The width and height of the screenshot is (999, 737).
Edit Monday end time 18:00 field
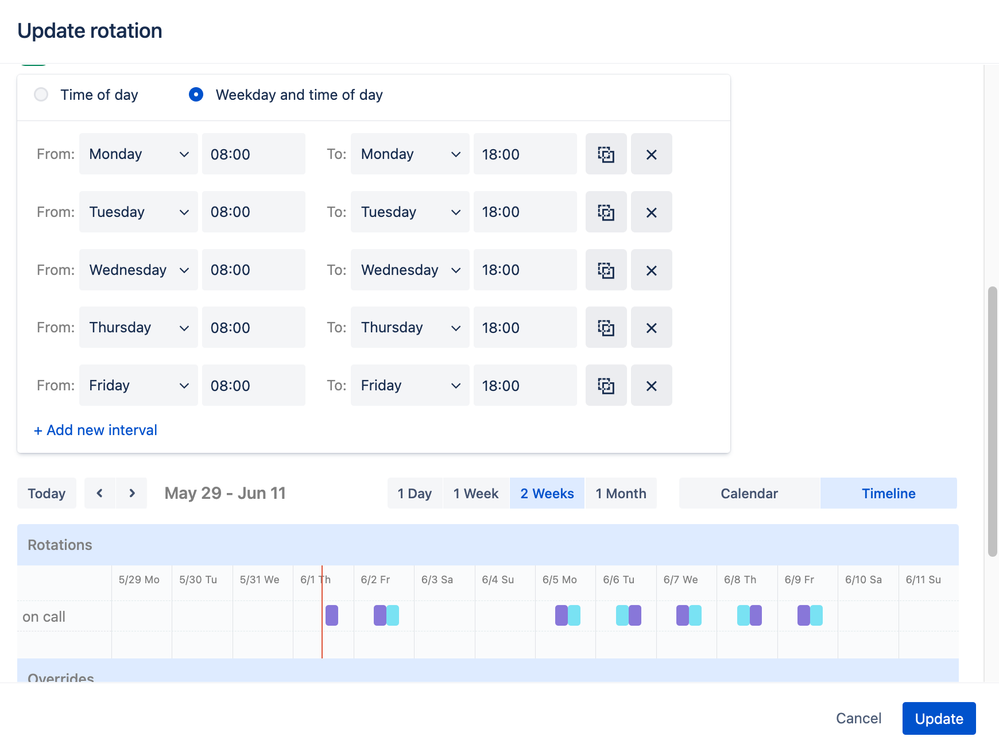[x=525, y=154]
